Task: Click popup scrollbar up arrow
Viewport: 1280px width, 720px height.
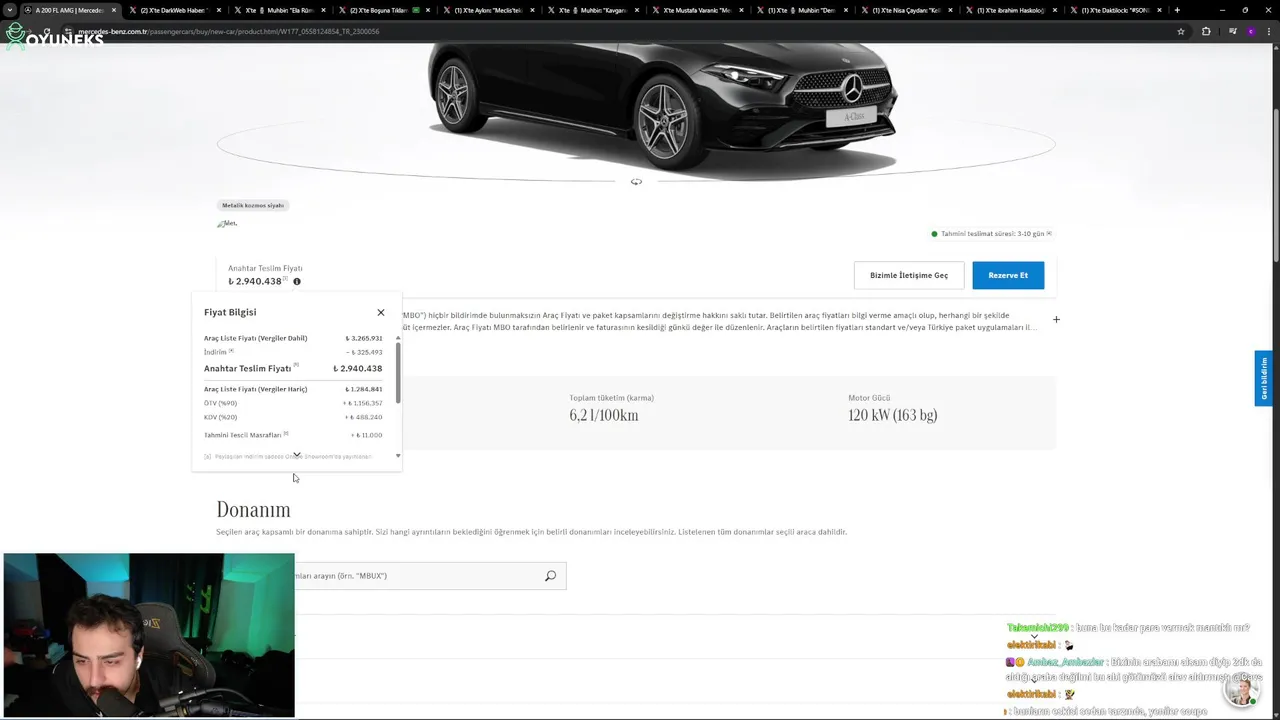Action: (x=398, y=338)
